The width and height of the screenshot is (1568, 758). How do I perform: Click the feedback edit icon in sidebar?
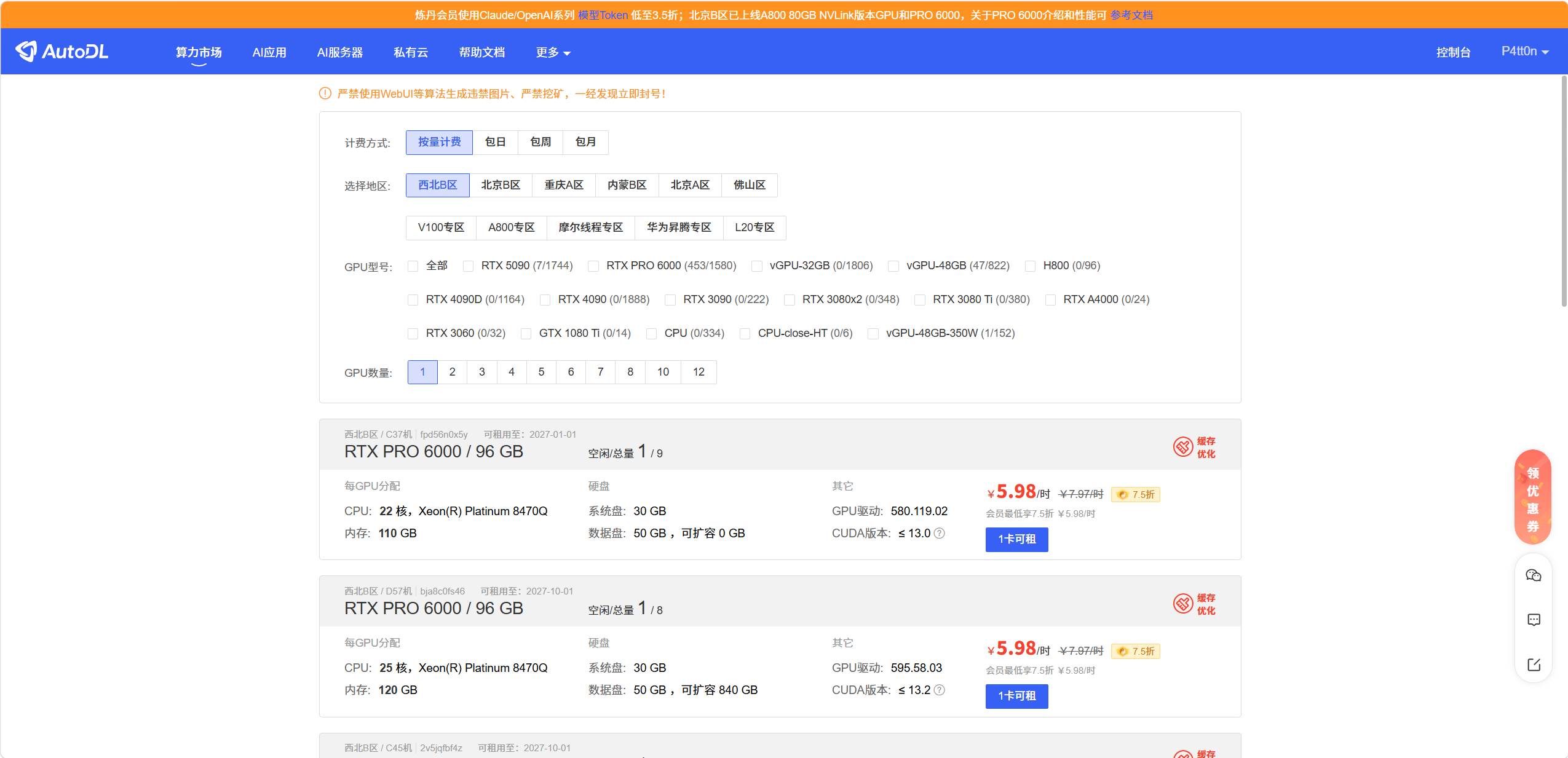pos(1534,665)
